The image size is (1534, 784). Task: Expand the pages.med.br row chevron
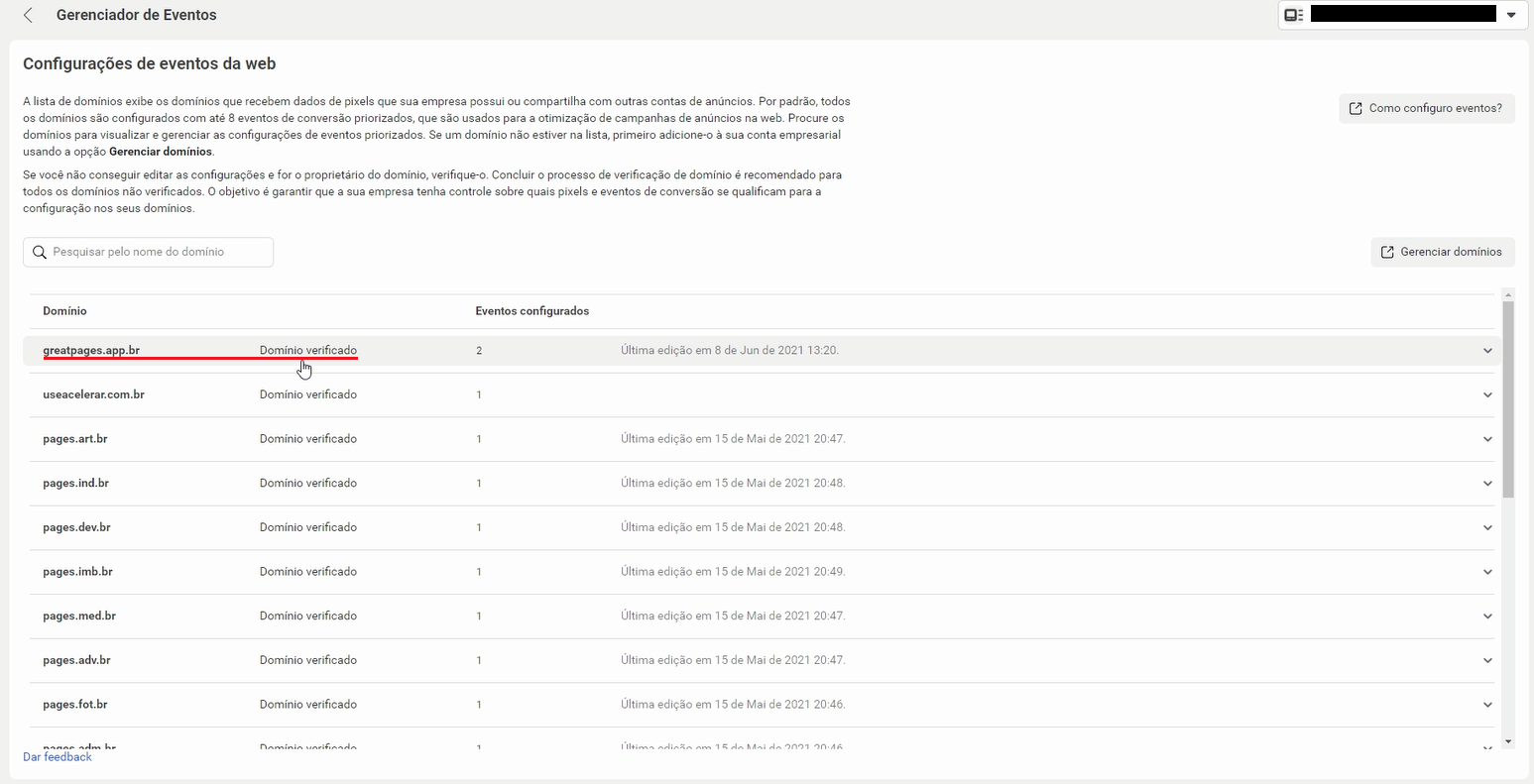tap(1487, 616)
